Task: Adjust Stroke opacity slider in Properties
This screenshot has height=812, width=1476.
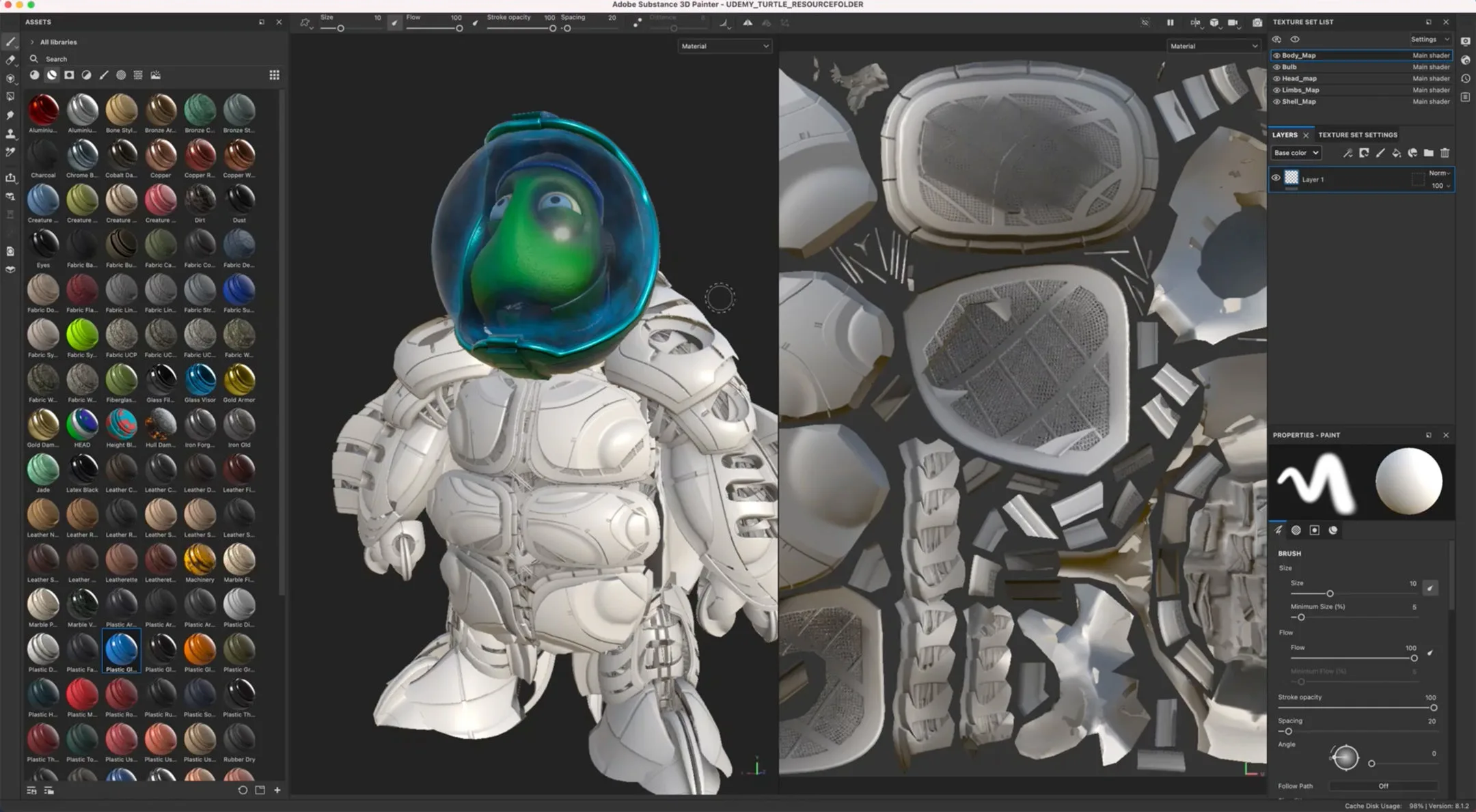Action: (x=1433, y=708)
